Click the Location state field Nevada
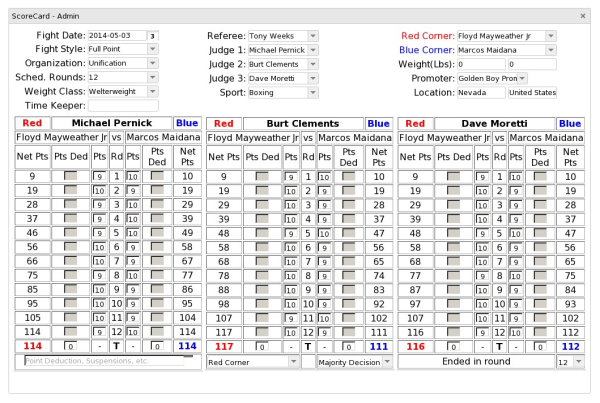 (x=481, y=93)
